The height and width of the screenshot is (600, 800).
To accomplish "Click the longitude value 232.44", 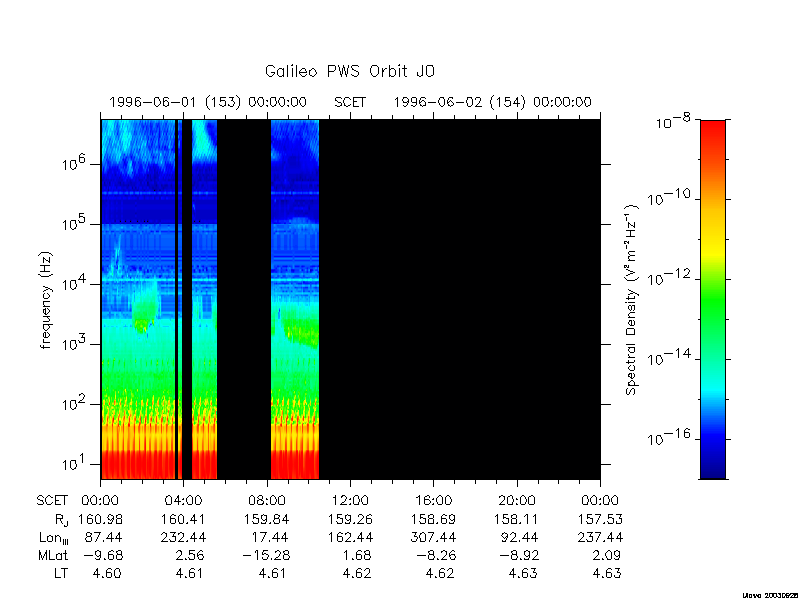I will click(184, 537).
